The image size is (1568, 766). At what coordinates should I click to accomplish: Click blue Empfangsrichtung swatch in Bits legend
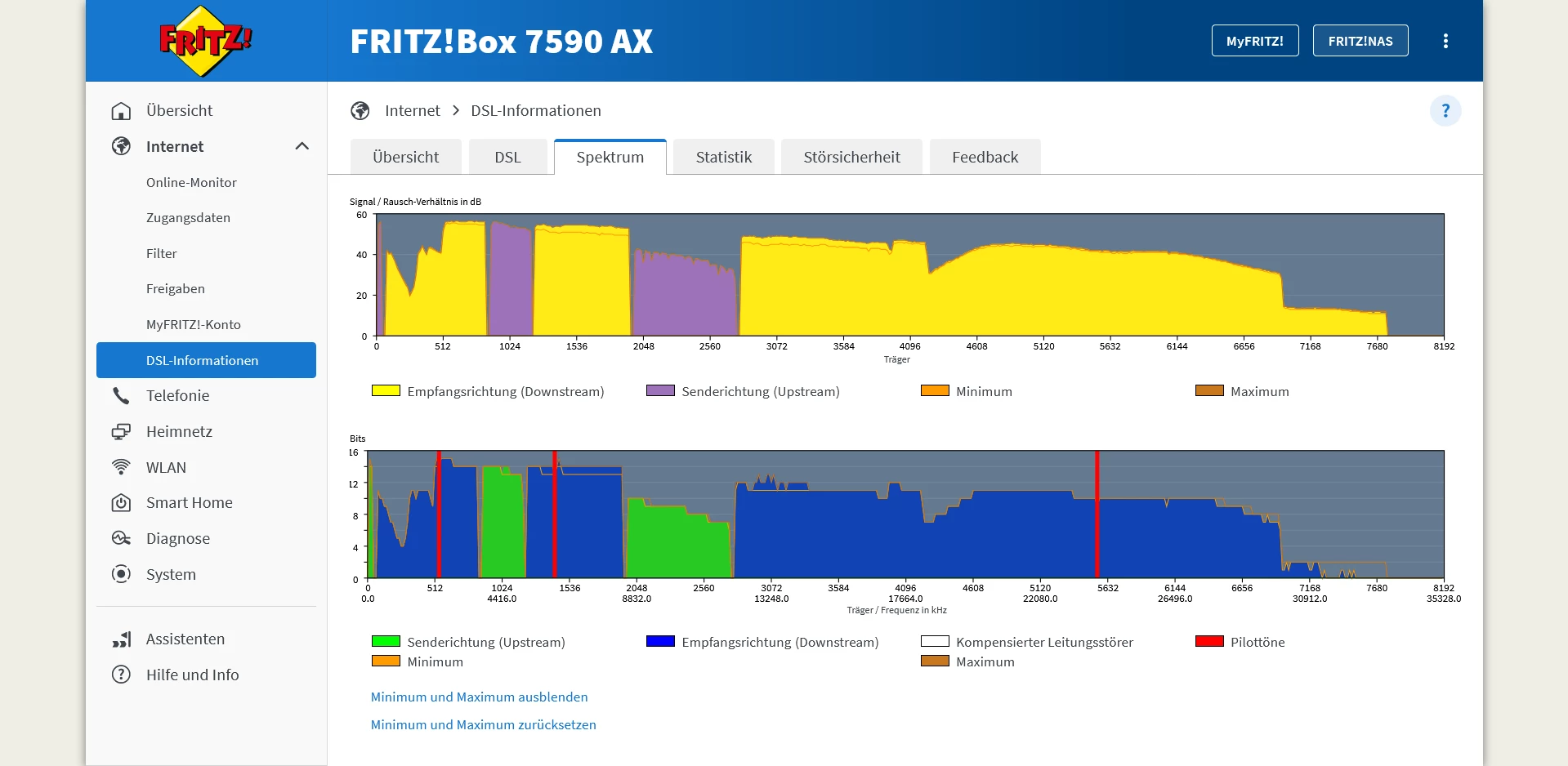(660, 641)
